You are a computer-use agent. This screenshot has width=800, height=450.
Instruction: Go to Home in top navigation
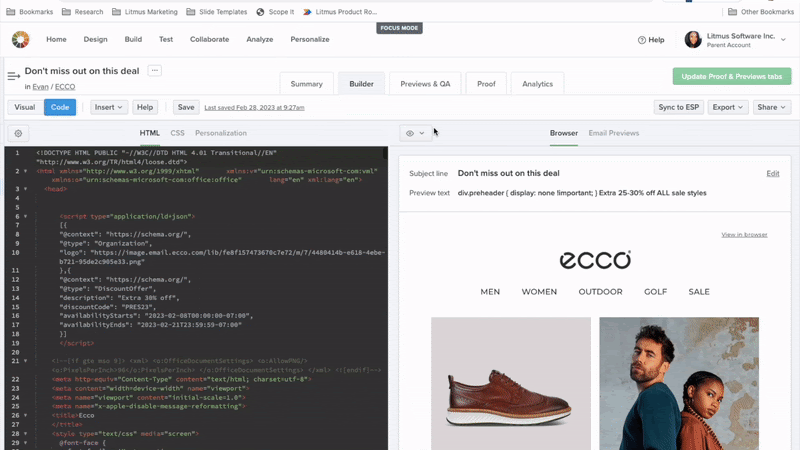[56, 39]
